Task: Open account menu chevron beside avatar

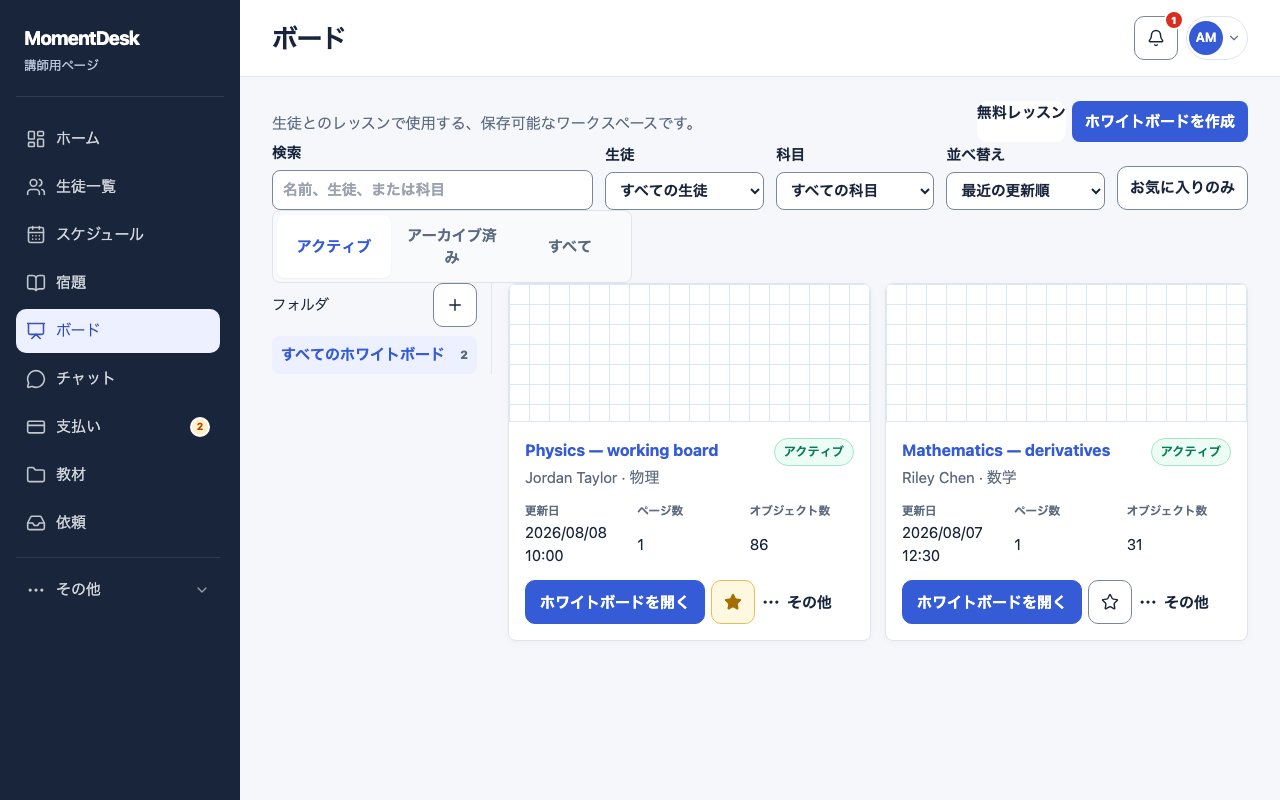Action: (x=1234, y=38)
